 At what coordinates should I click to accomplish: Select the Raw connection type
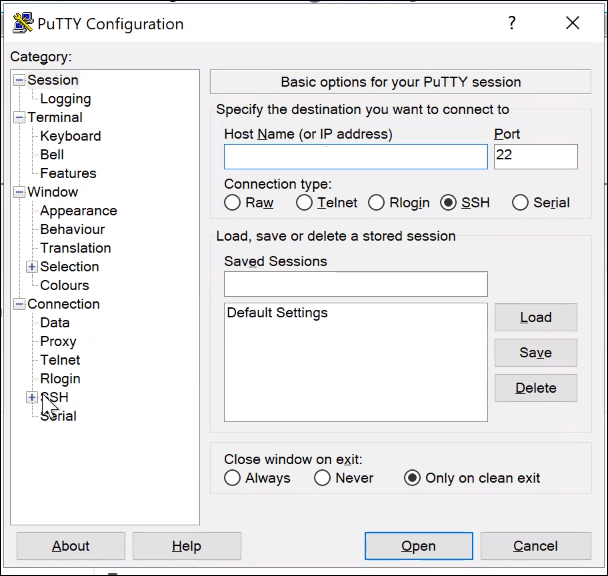point(233,203)
